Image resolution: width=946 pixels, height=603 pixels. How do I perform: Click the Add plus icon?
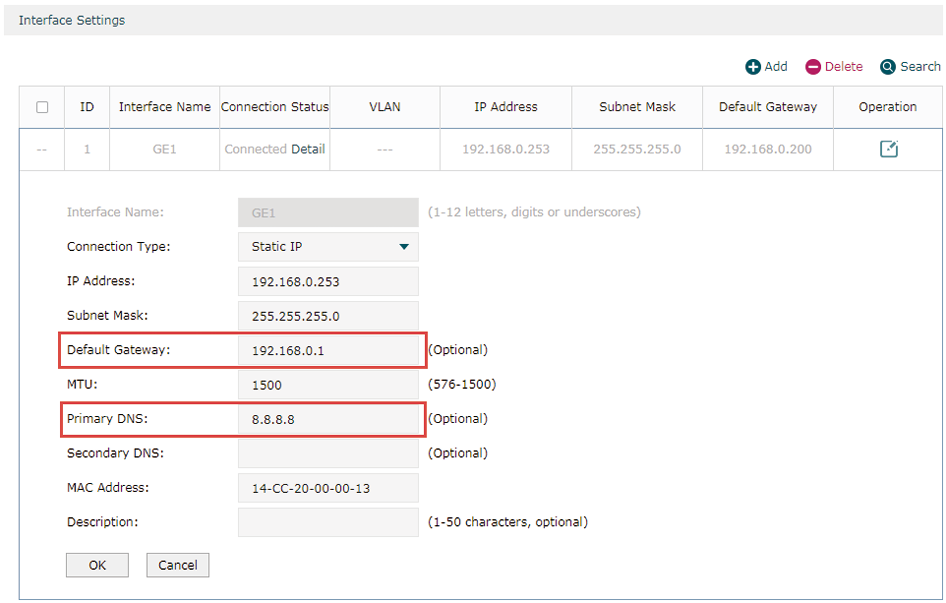(x=752, y=67)
